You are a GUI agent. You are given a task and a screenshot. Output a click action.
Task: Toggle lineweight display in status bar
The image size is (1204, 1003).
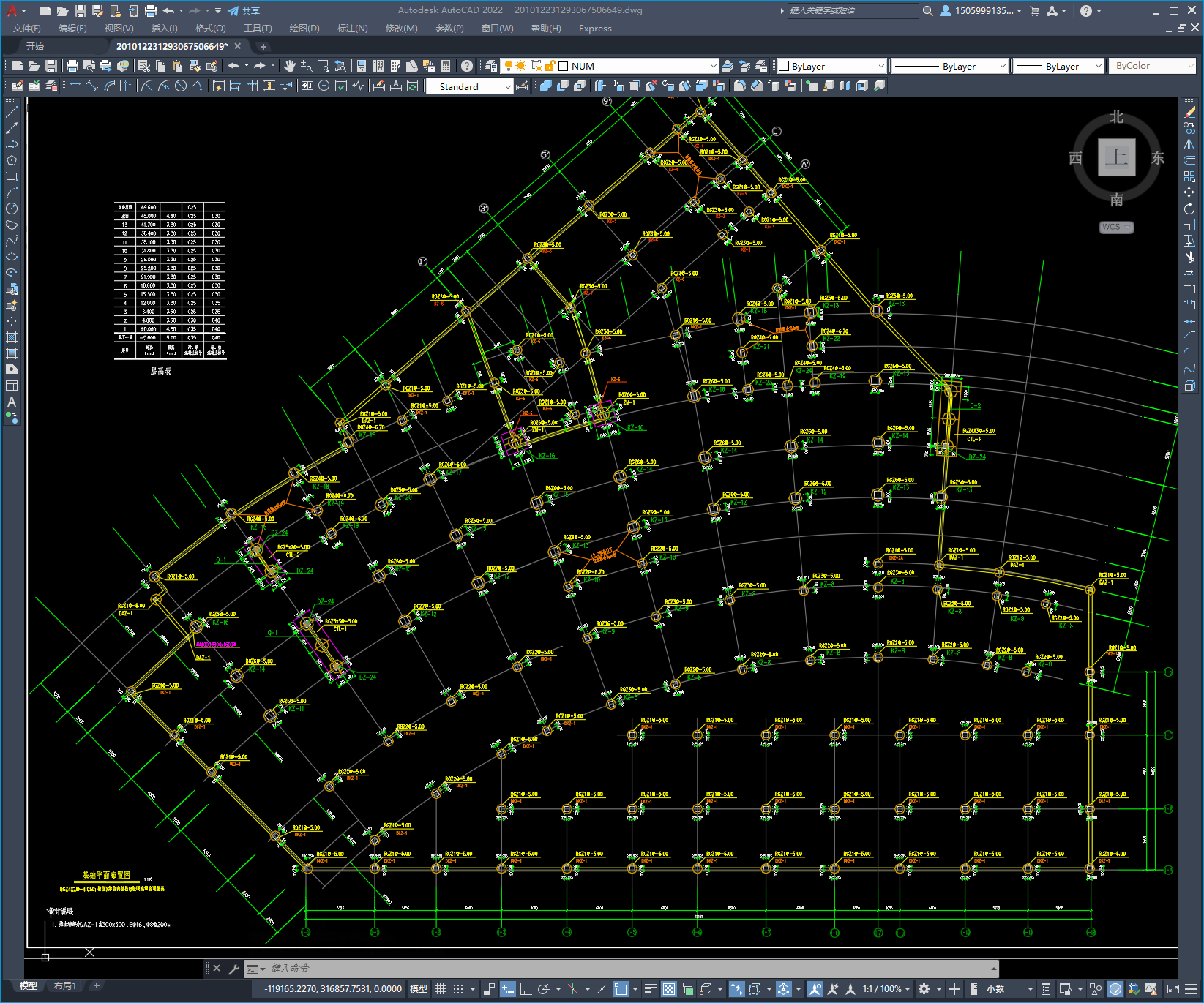tap(651, 989)
